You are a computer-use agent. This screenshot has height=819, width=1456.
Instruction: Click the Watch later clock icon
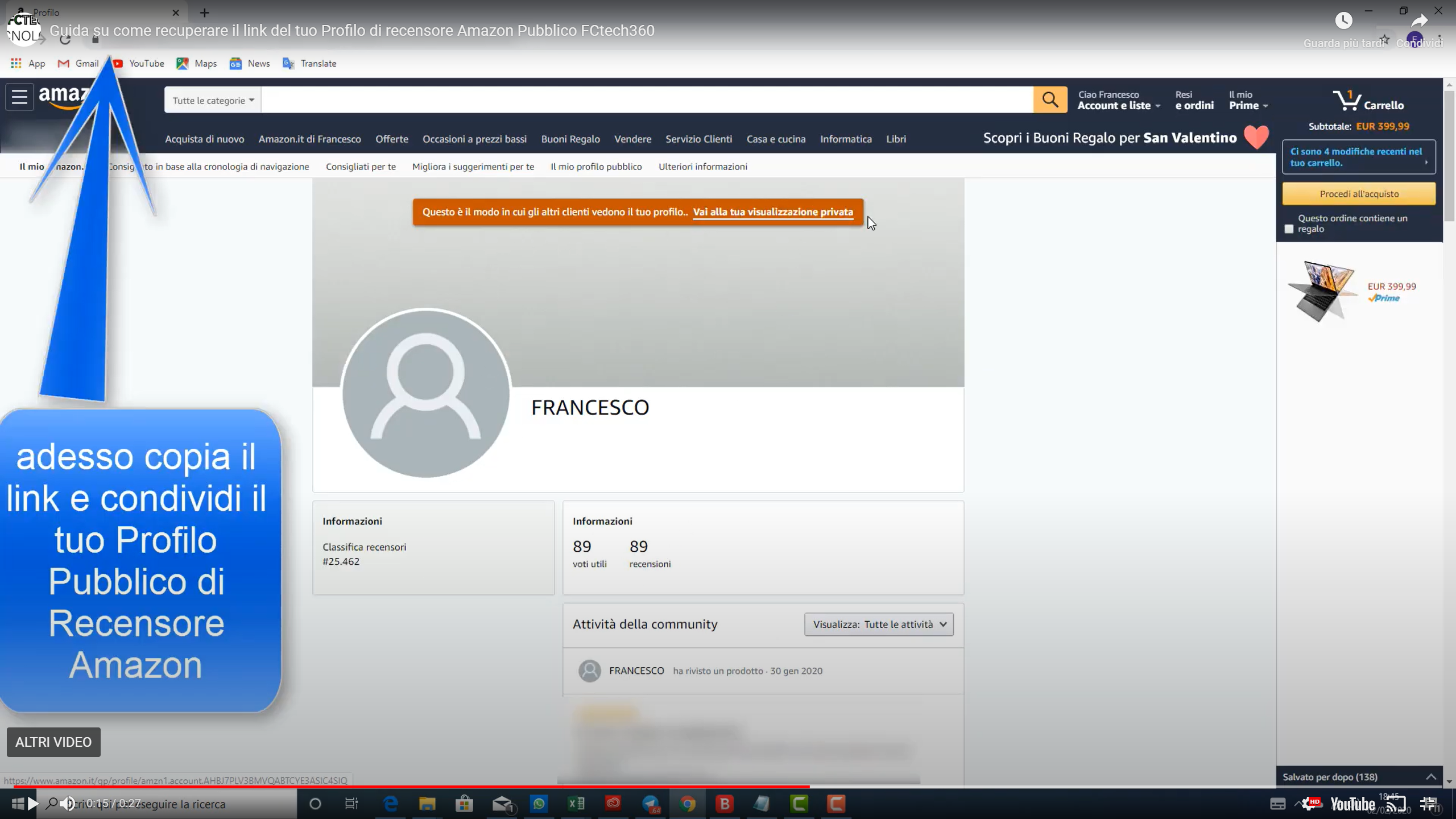coord(1343,21)
